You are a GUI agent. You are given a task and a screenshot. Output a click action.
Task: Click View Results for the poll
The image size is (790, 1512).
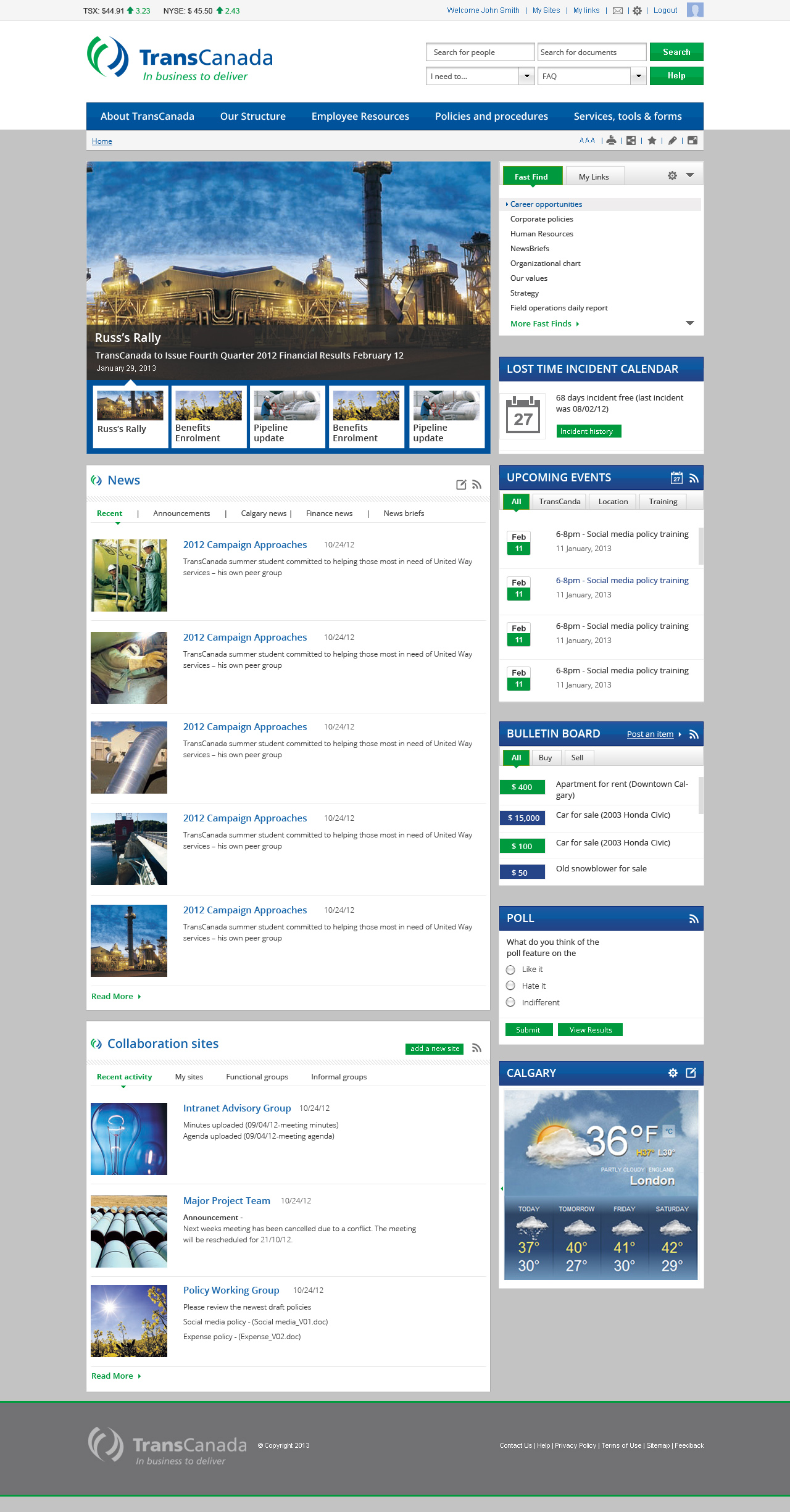(x=591, y=1030)
